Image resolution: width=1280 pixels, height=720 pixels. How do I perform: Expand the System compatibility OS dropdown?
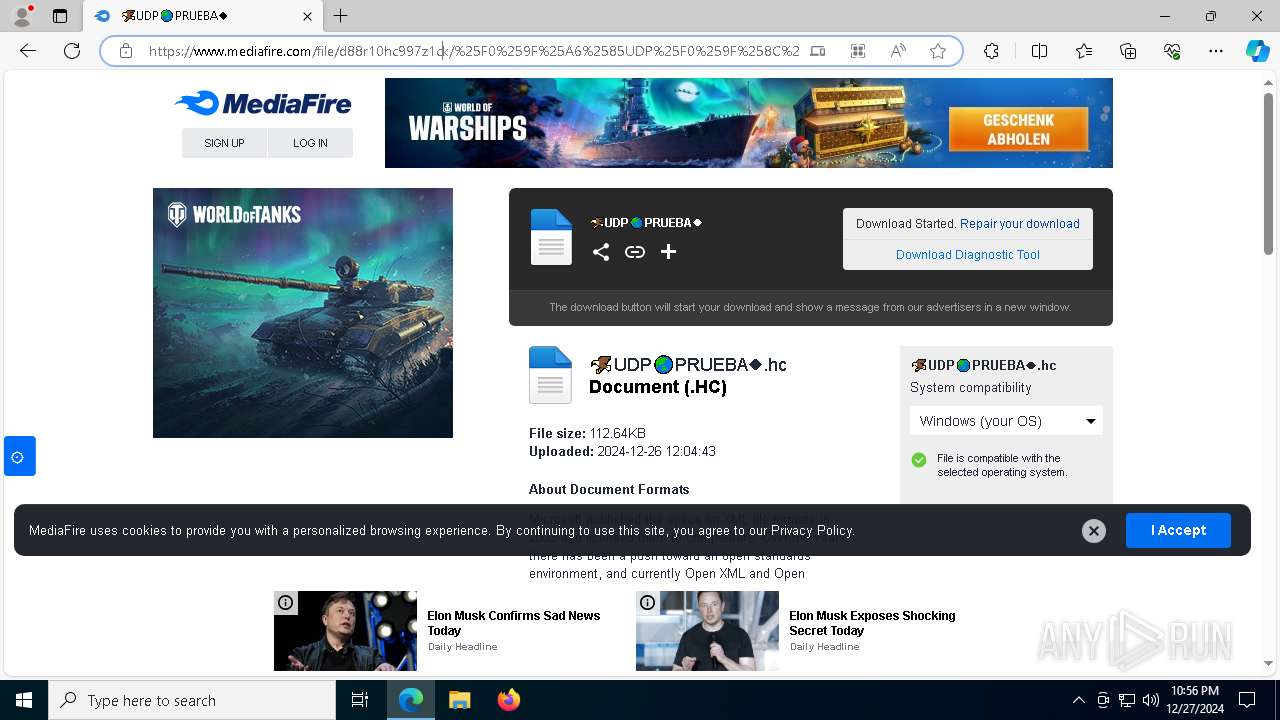point(1006,421)
